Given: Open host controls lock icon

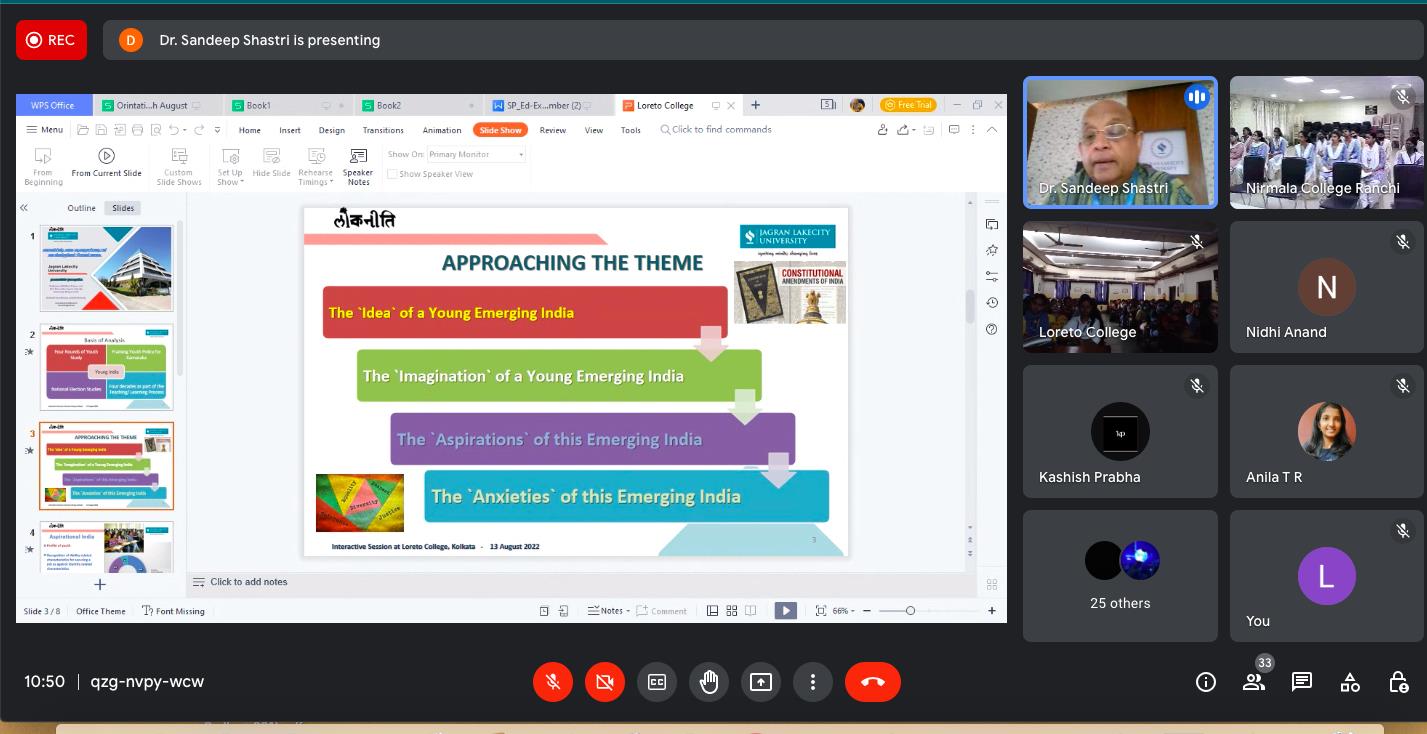Looking at the screenshot, I should point(1398,682).
